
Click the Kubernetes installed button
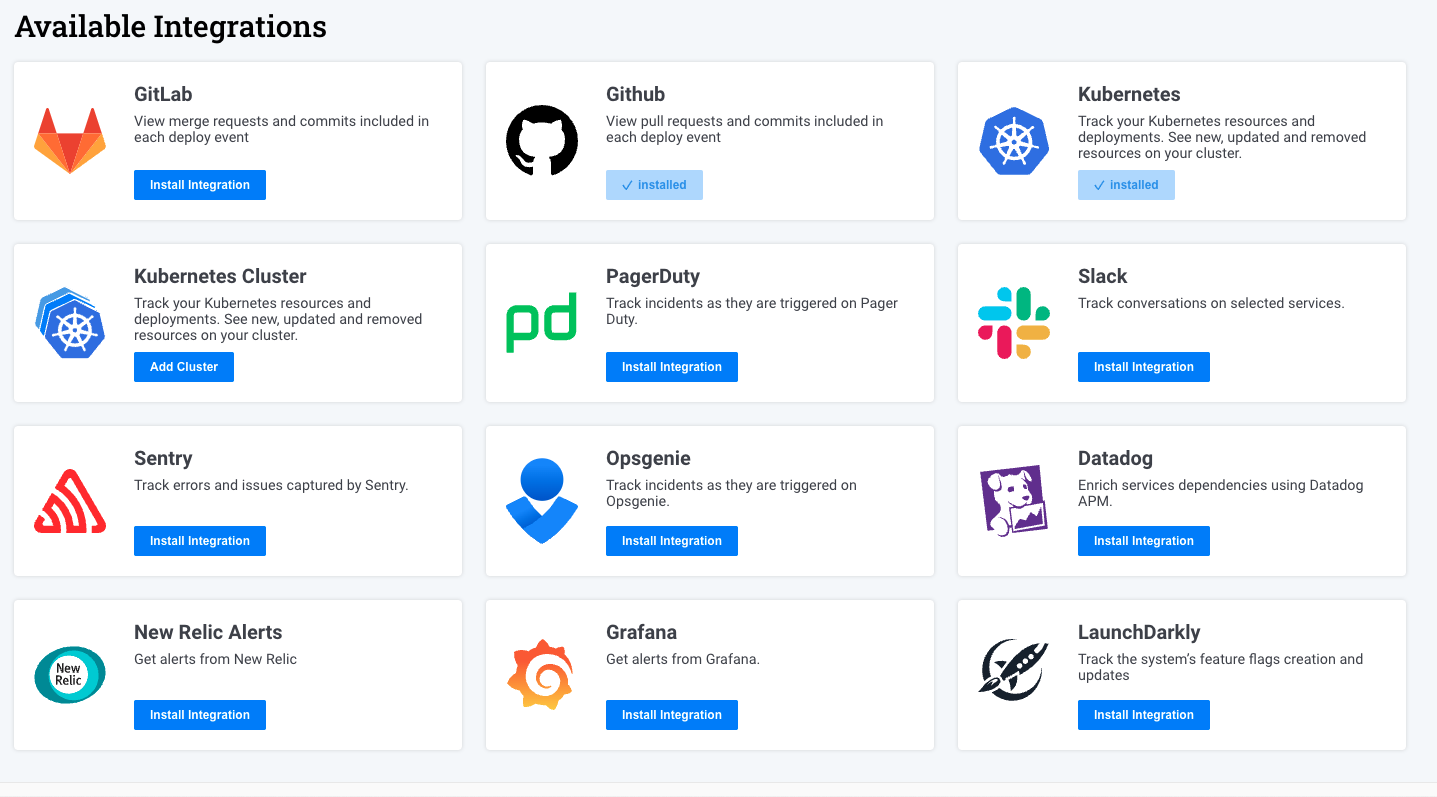(1126, 185)
